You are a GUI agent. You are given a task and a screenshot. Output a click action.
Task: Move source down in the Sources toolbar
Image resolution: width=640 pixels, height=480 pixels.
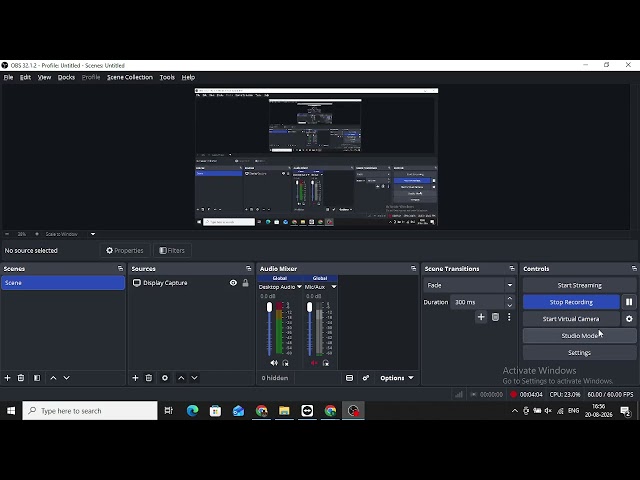[195, 378]
